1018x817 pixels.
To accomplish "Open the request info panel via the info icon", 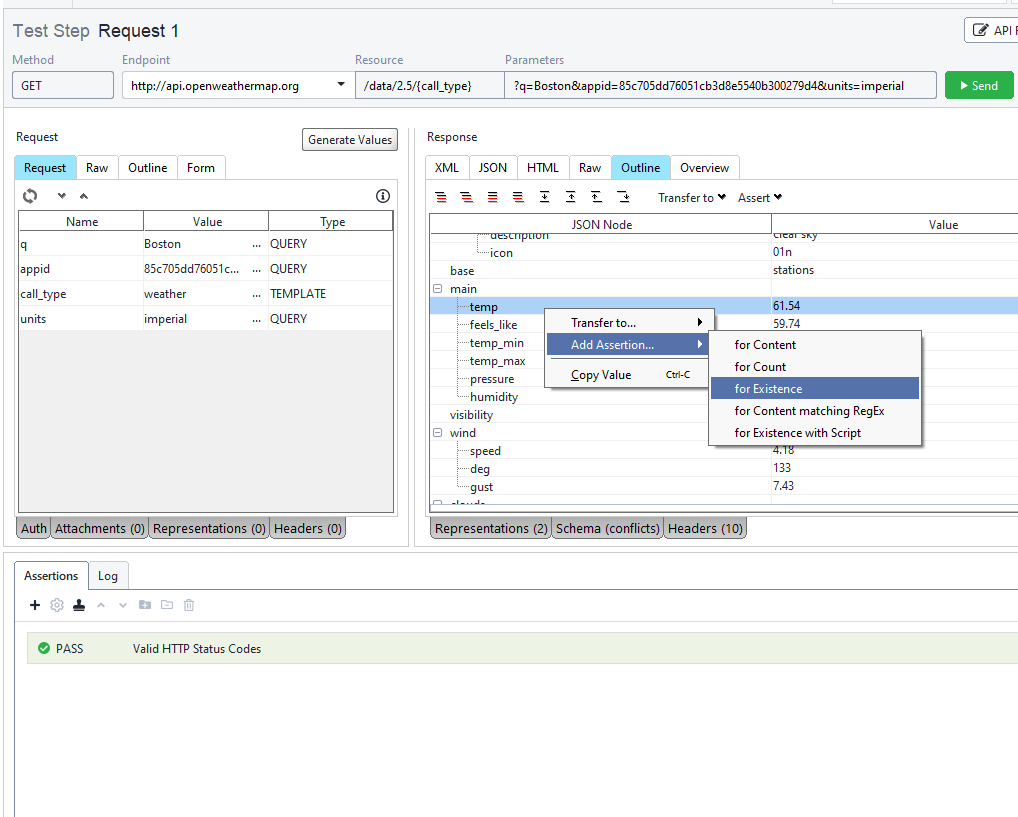I will (383, 196).
